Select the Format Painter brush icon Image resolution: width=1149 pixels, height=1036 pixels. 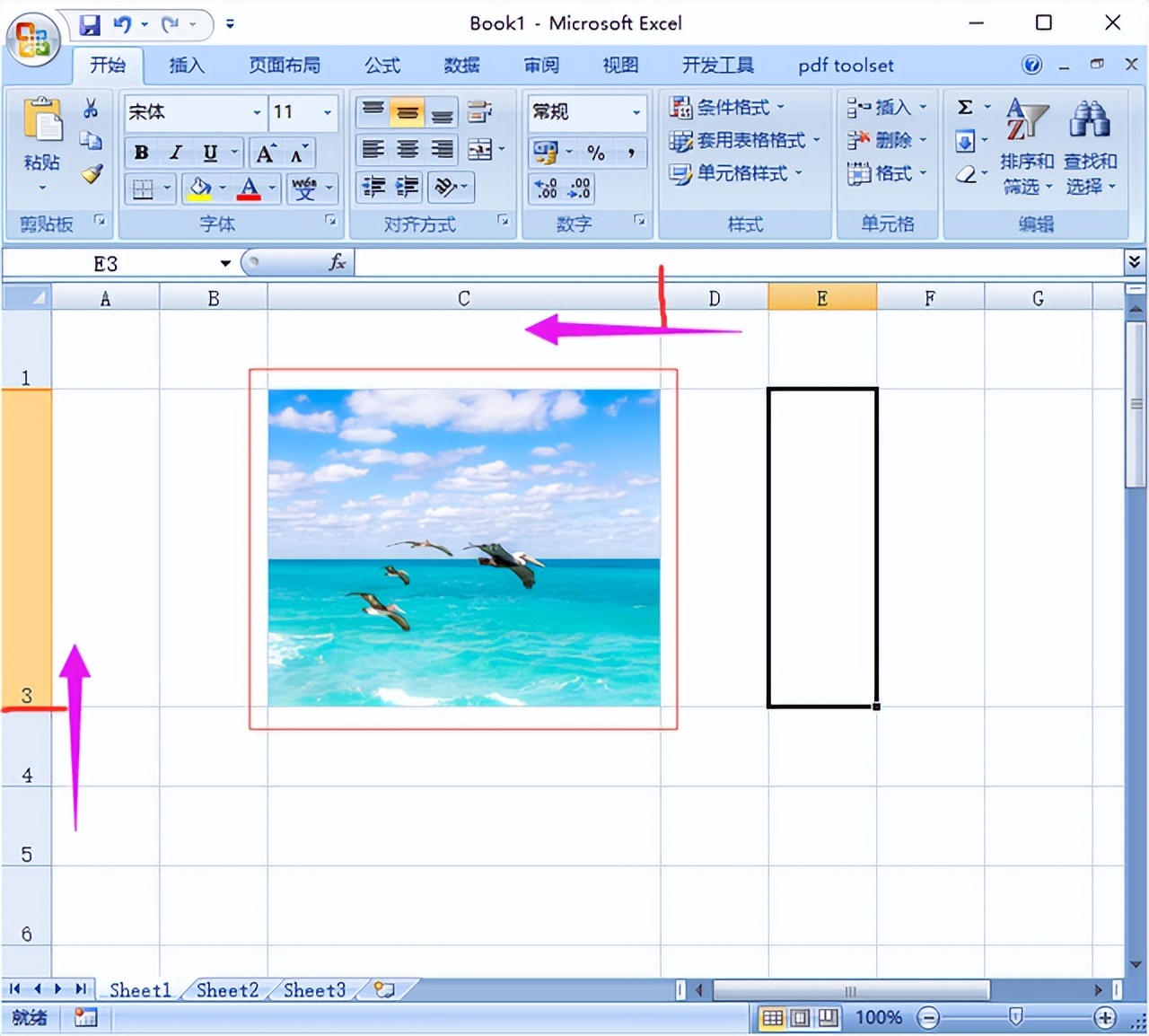(92, 174)
